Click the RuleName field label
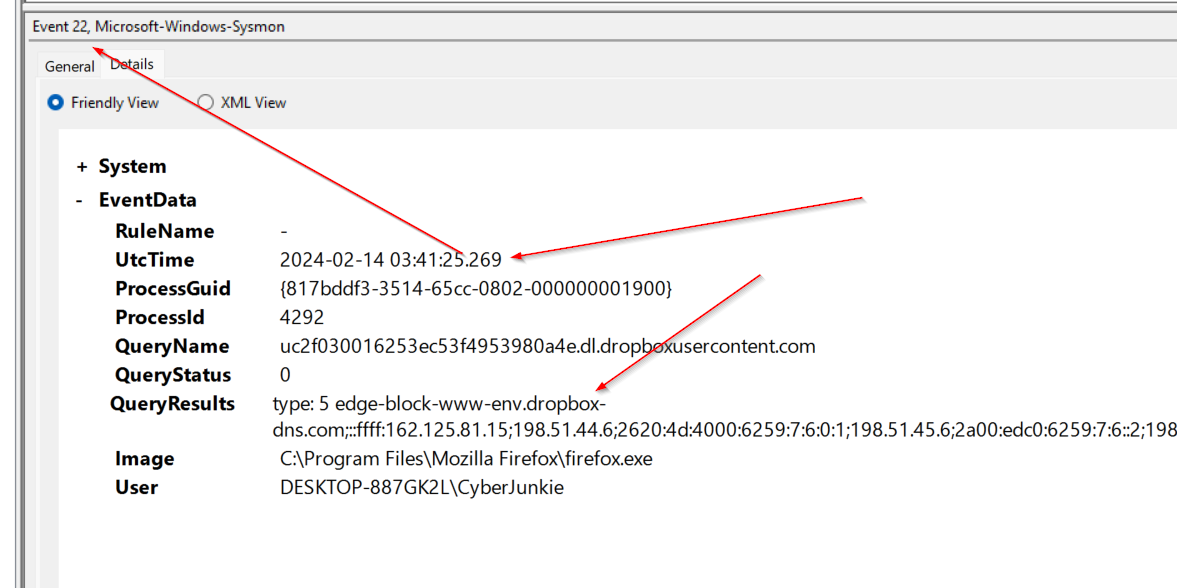Image resolution: width=1177 pixels, height=588 pixels. pyautogui.click(x=161, y=230)
